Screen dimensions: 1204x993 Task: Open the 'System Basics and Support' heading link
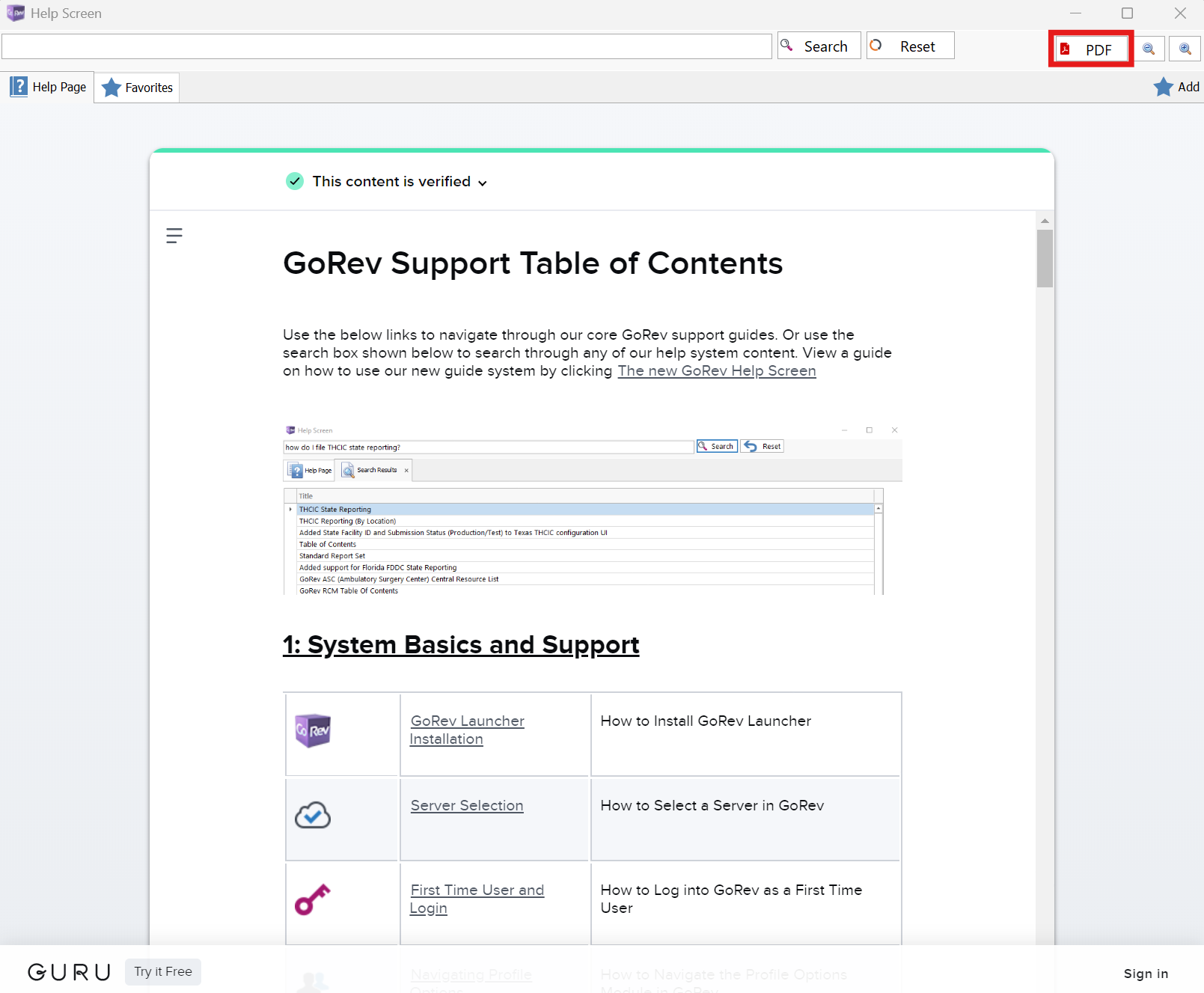[x=461, y=645]
